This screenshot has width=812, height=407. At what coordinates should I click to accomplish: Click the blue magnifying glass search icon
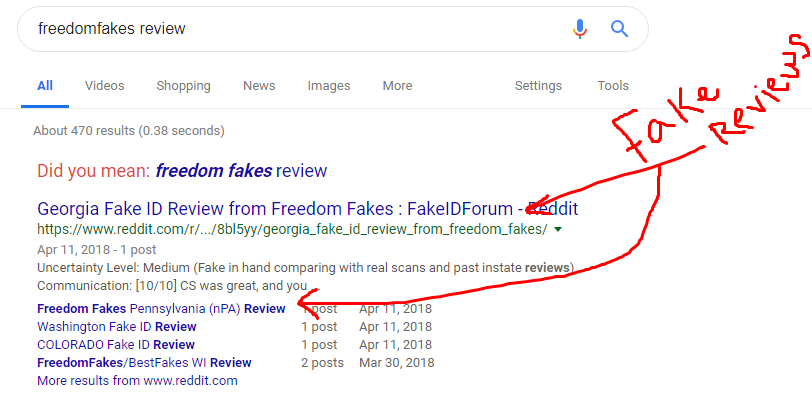click(619, 28)
